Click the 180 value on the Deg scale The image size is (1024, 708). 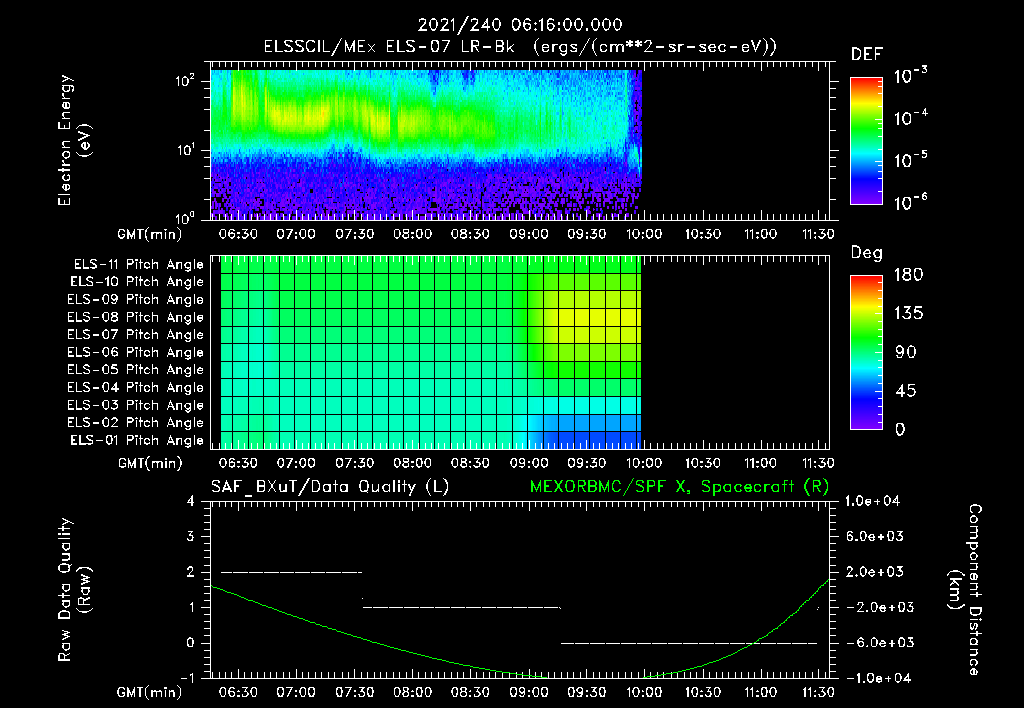tap(908, 275)
